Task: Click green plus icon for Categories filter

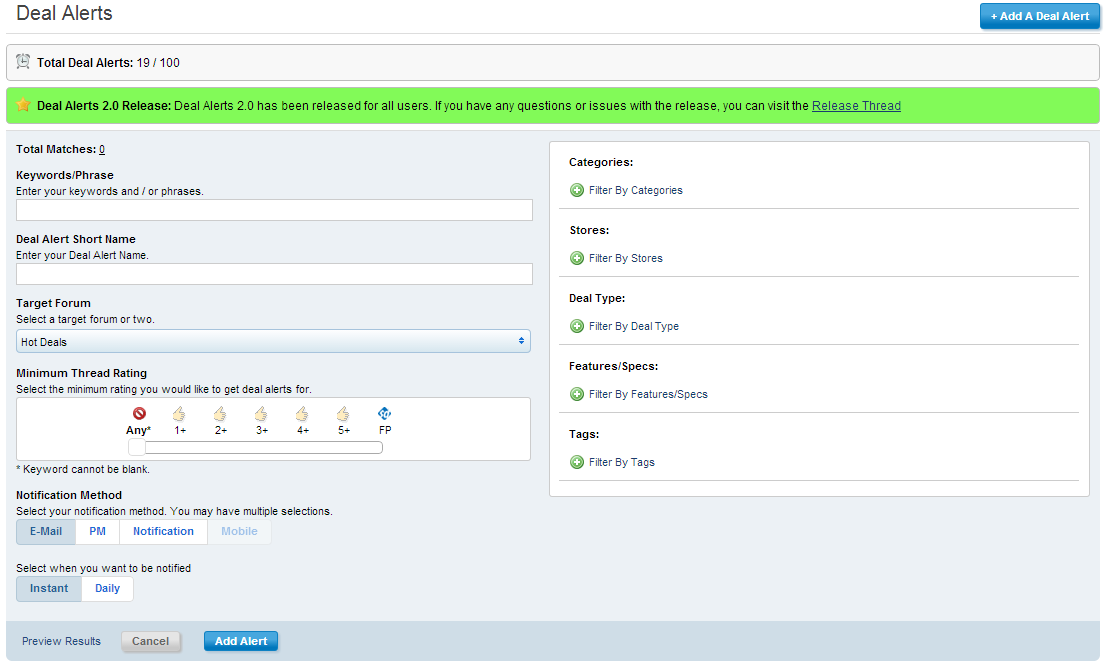Action: [577, 190]
